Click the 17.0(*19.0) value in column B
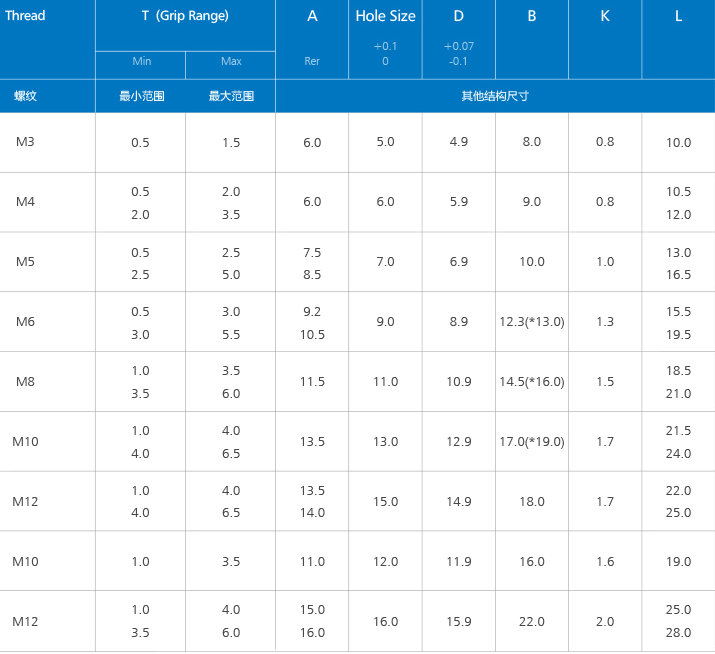Screen dimensions: 715x654 pos(532,442)
